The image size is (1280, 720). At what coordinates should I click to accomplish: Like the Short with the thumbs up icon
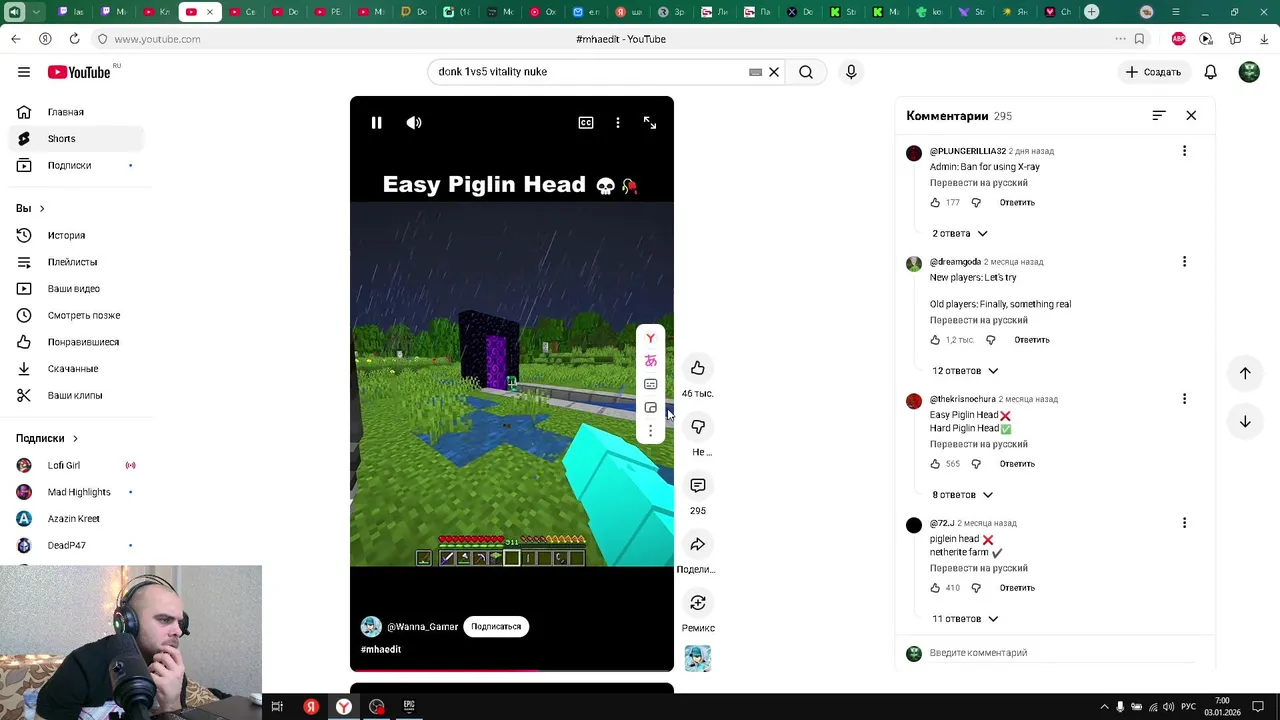point(698,368)
